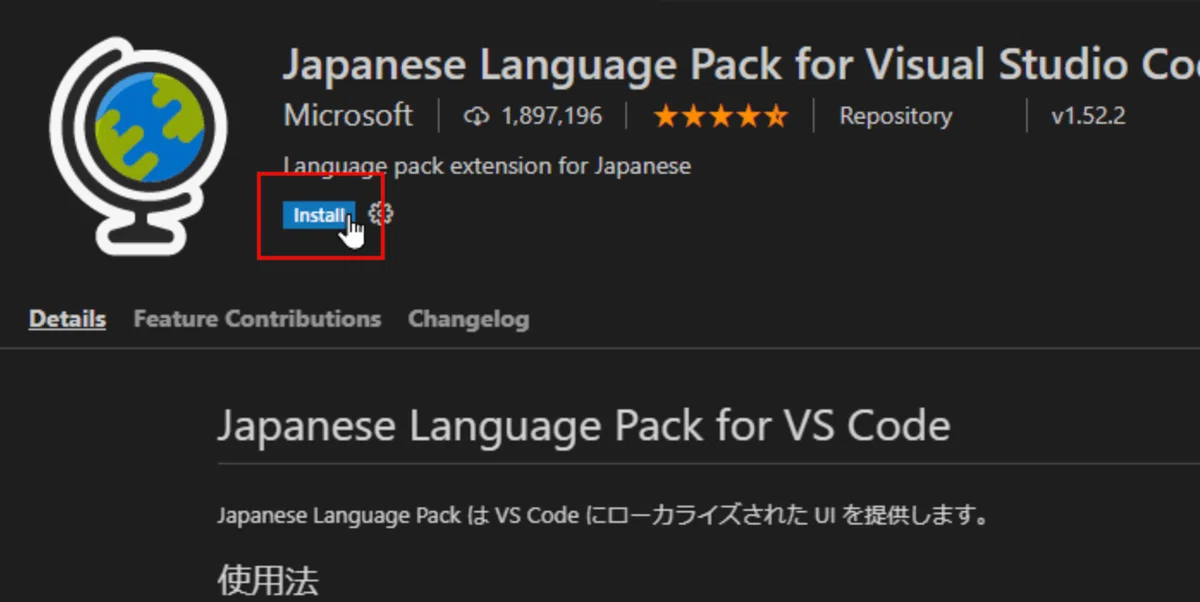Screen dimensions: 1200x602
Task: Click the 'Language pack extension for Japanese' description
Action: tap(487, 166)
